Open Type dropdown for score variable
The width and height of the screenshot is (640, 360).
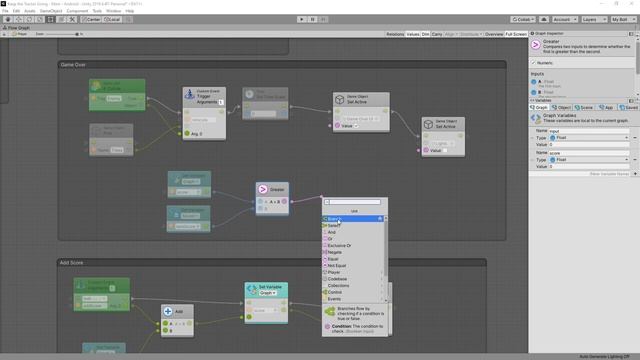(589, 160)
